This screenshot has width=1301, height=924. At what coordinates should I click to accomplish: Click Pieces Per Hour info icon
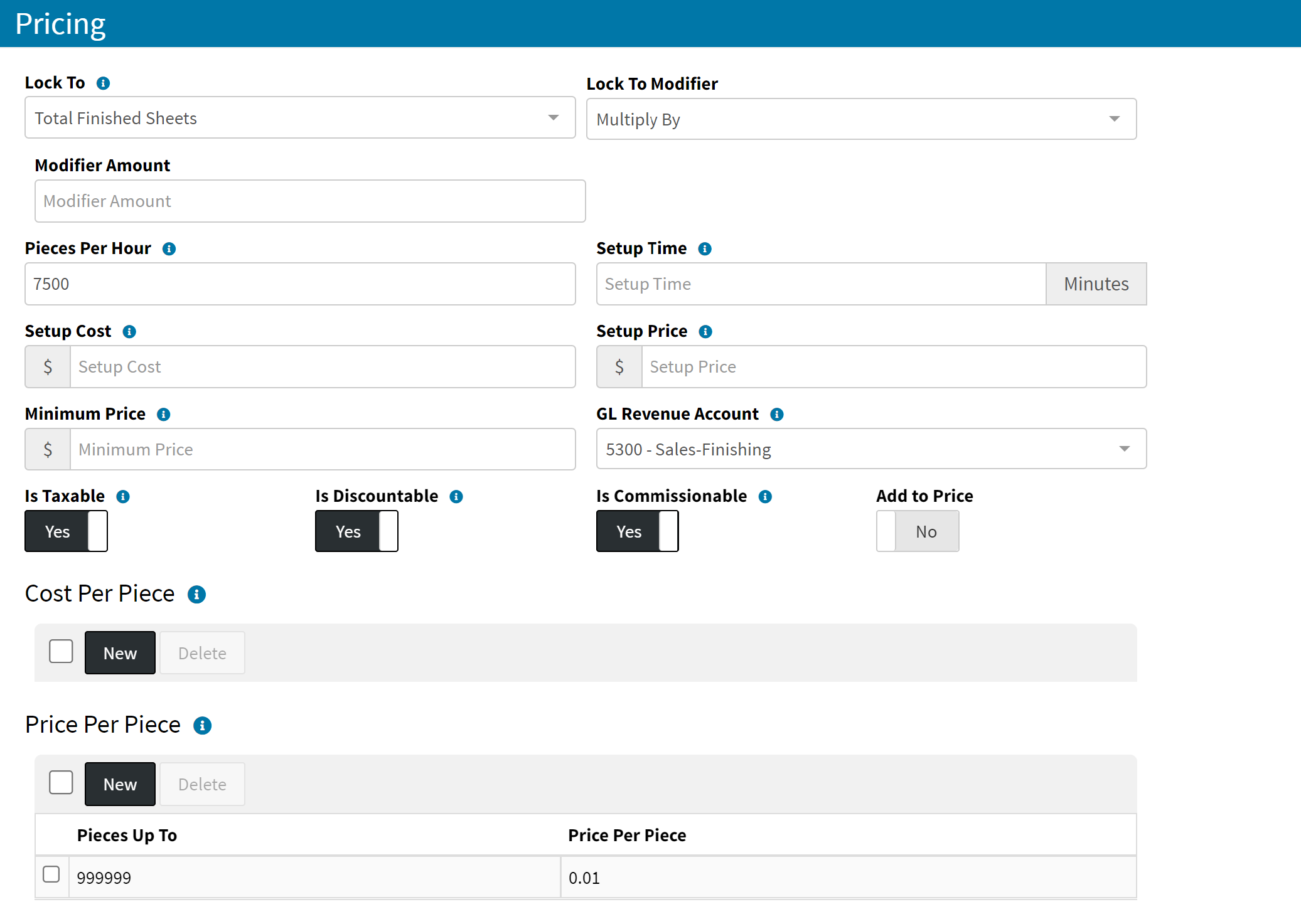[x=169, y=248]
